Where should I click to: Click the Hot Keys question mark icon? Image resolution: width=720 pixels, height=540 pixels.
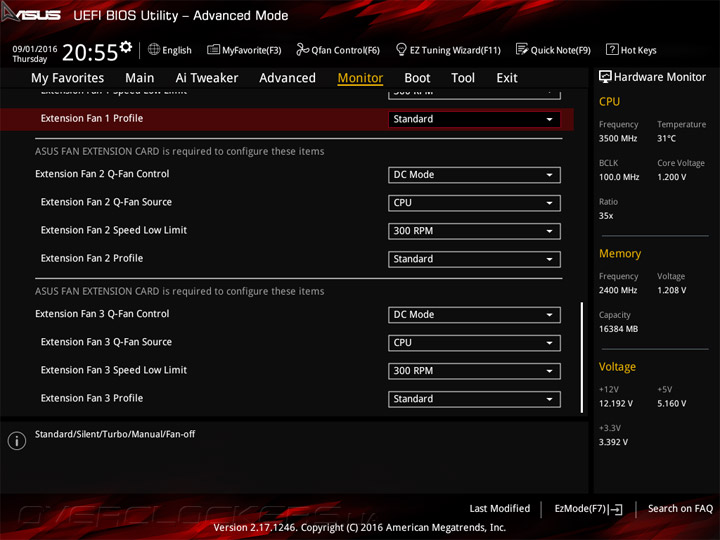[612, 49]
